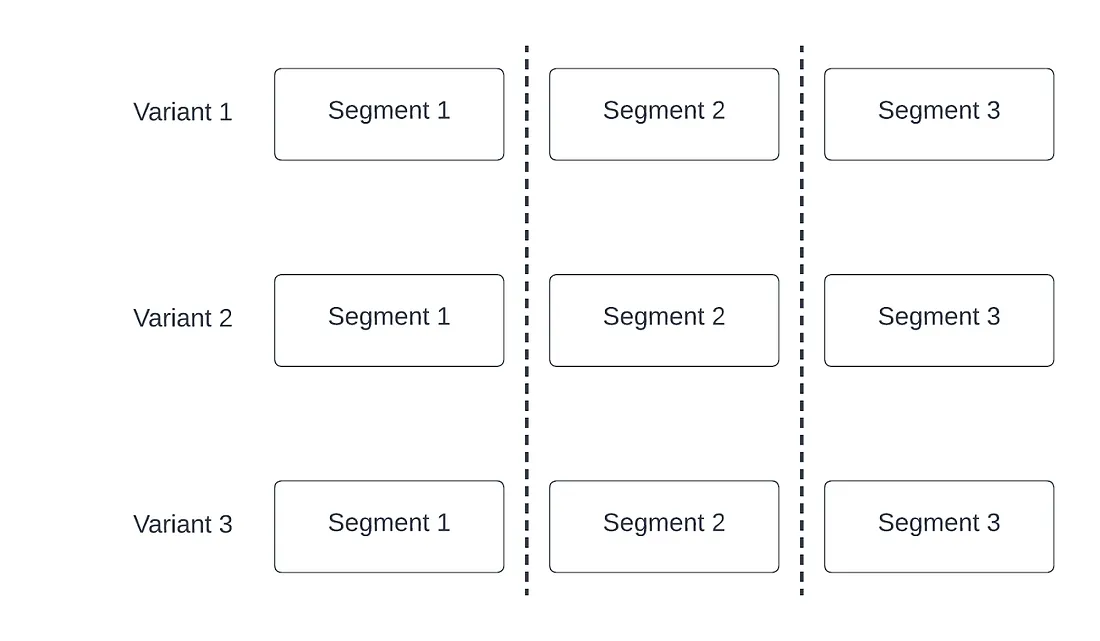
Task: Select Segment 1 box in Variant 2 row
Action: (x=389, y=320)
